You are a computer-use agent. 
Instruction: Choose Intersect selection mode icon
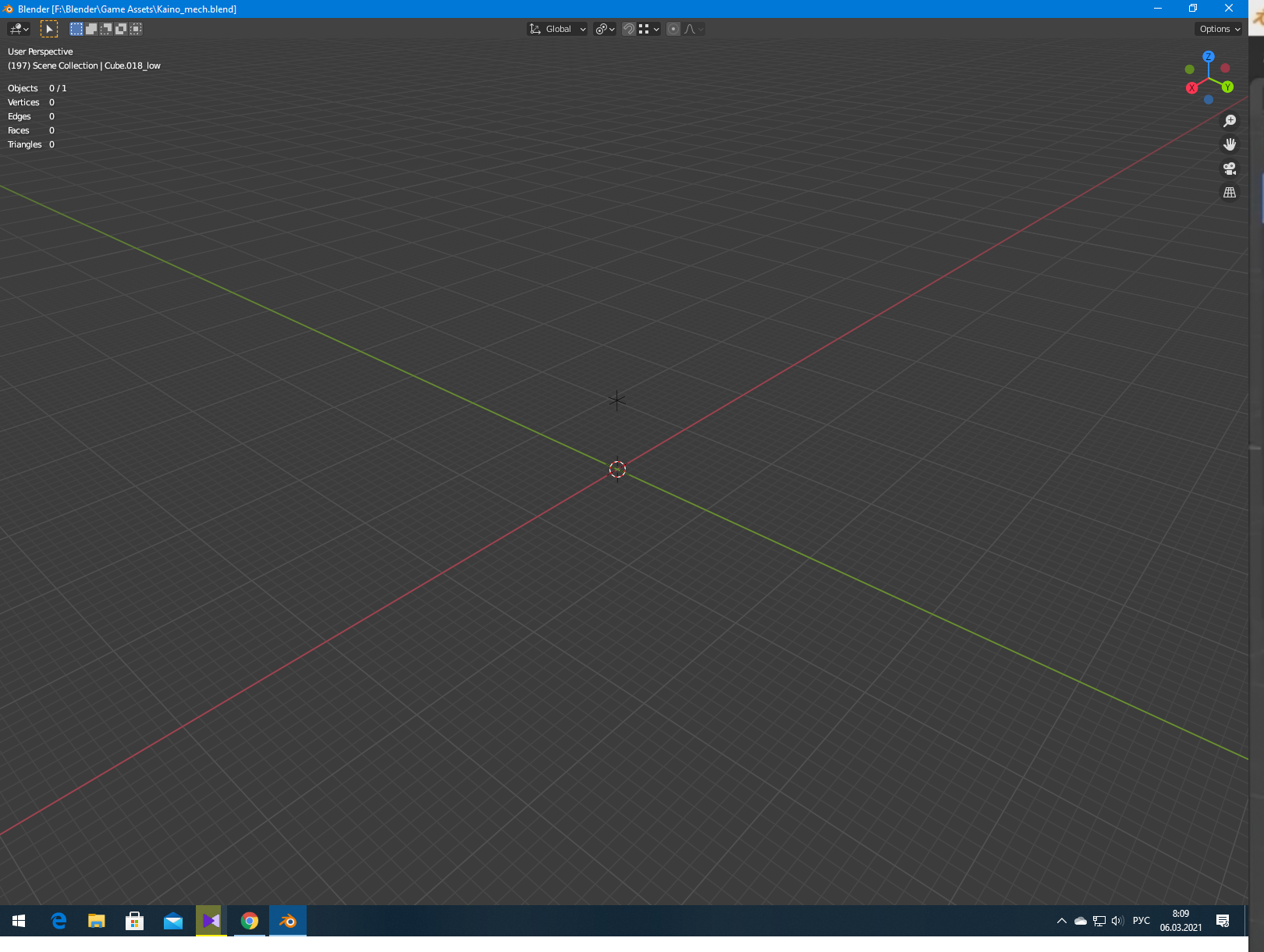[136, 29]
